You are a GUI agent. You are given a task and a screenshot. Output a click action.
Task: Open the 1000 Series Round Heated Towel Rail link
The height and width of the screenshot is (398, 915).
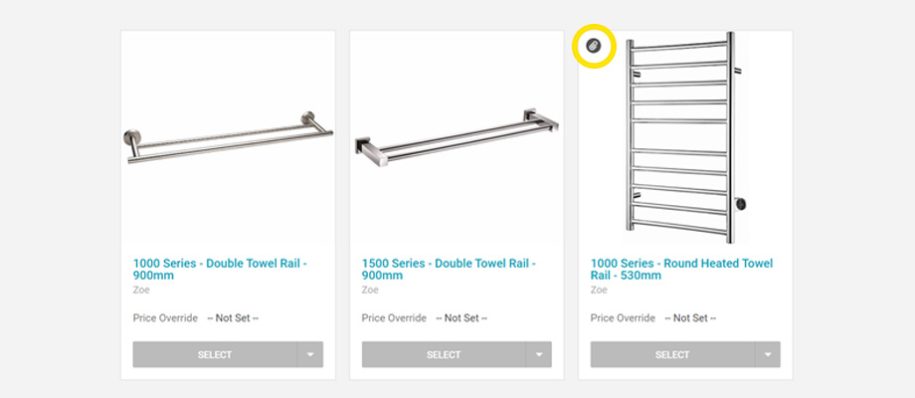point(682,269)
